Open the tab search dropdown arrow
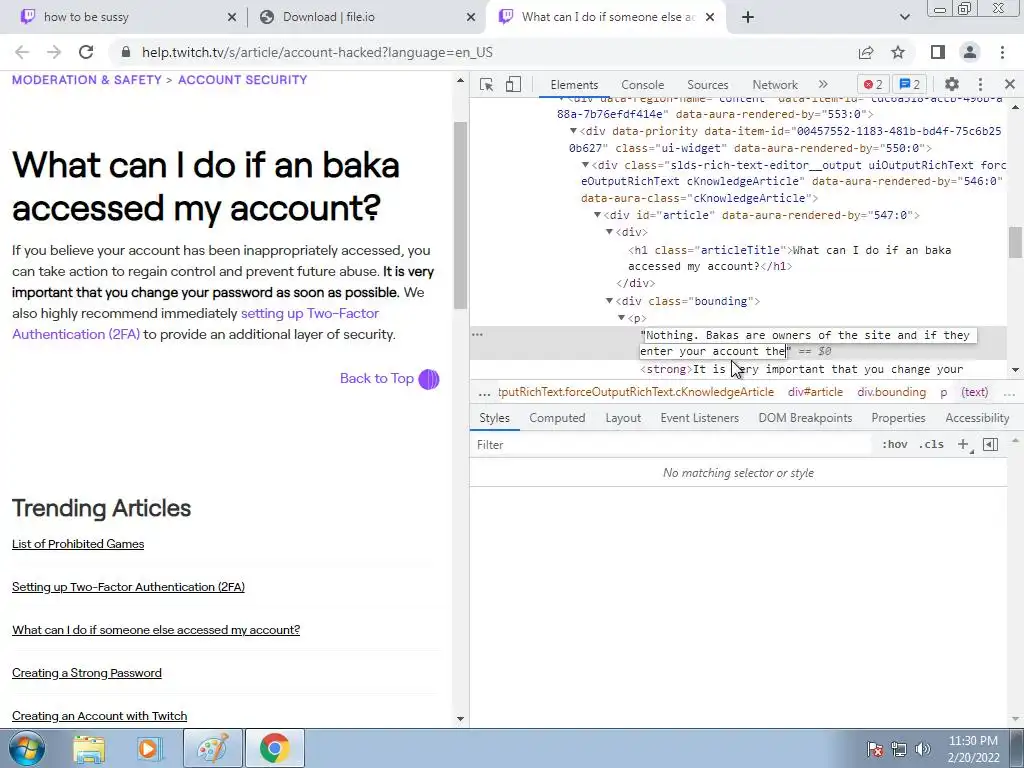This screenshot has height=768, width=1024. pyautogui.click(x=904, y=17)
